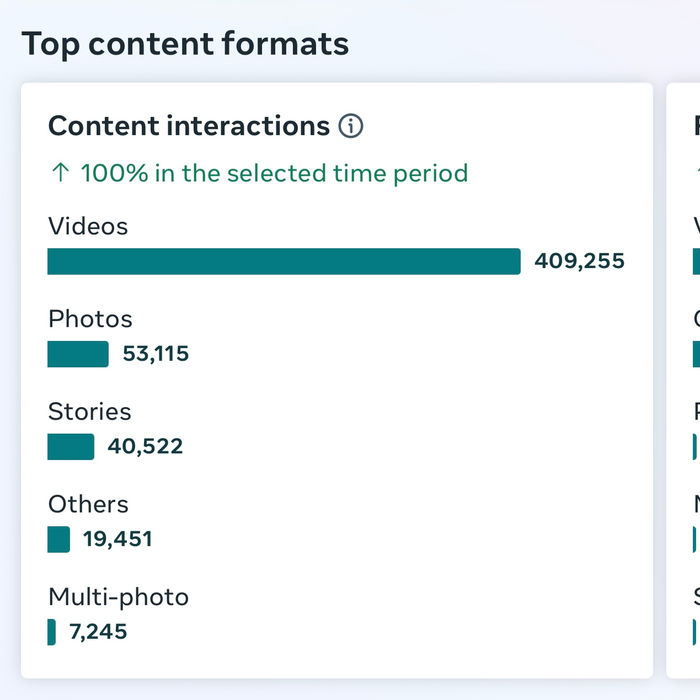The image size is (700, 700).
Task: Click the Content interactions heading
Action: [189, 126]
